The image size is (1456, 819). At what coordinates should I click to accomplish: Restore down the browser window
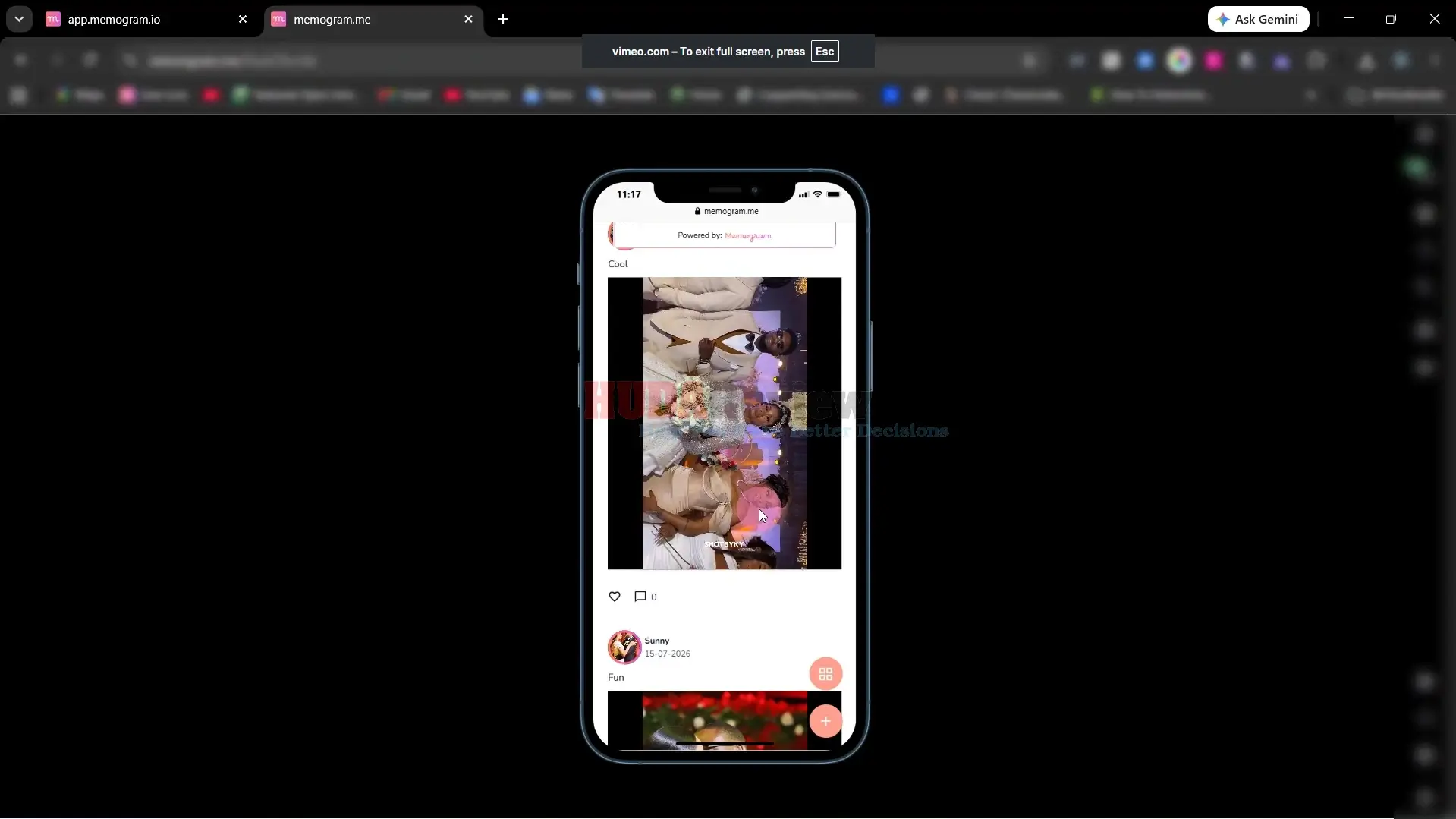click(x=1391, y=19)
